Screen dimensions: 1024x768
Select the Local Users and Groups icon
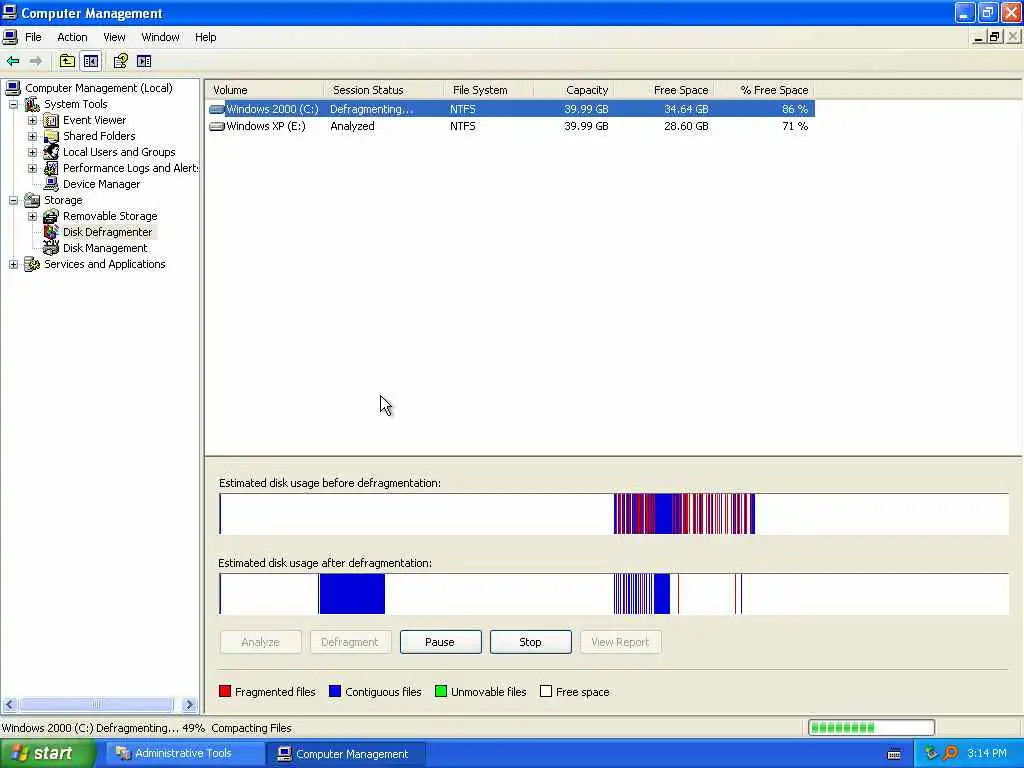(51, 152)
